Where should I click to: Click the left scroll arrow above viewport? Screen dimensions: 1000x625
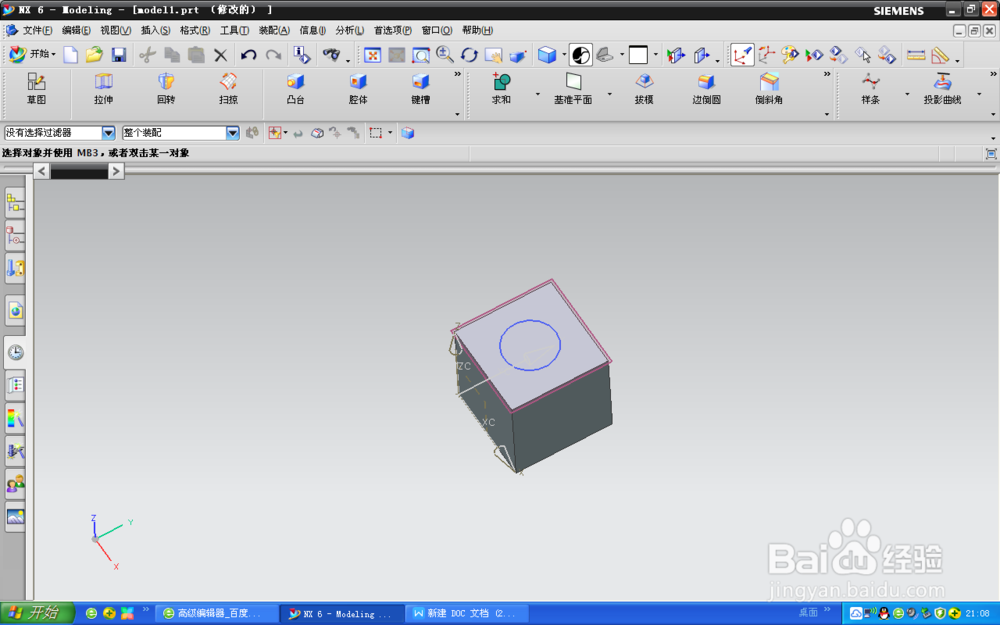(41, 171)
